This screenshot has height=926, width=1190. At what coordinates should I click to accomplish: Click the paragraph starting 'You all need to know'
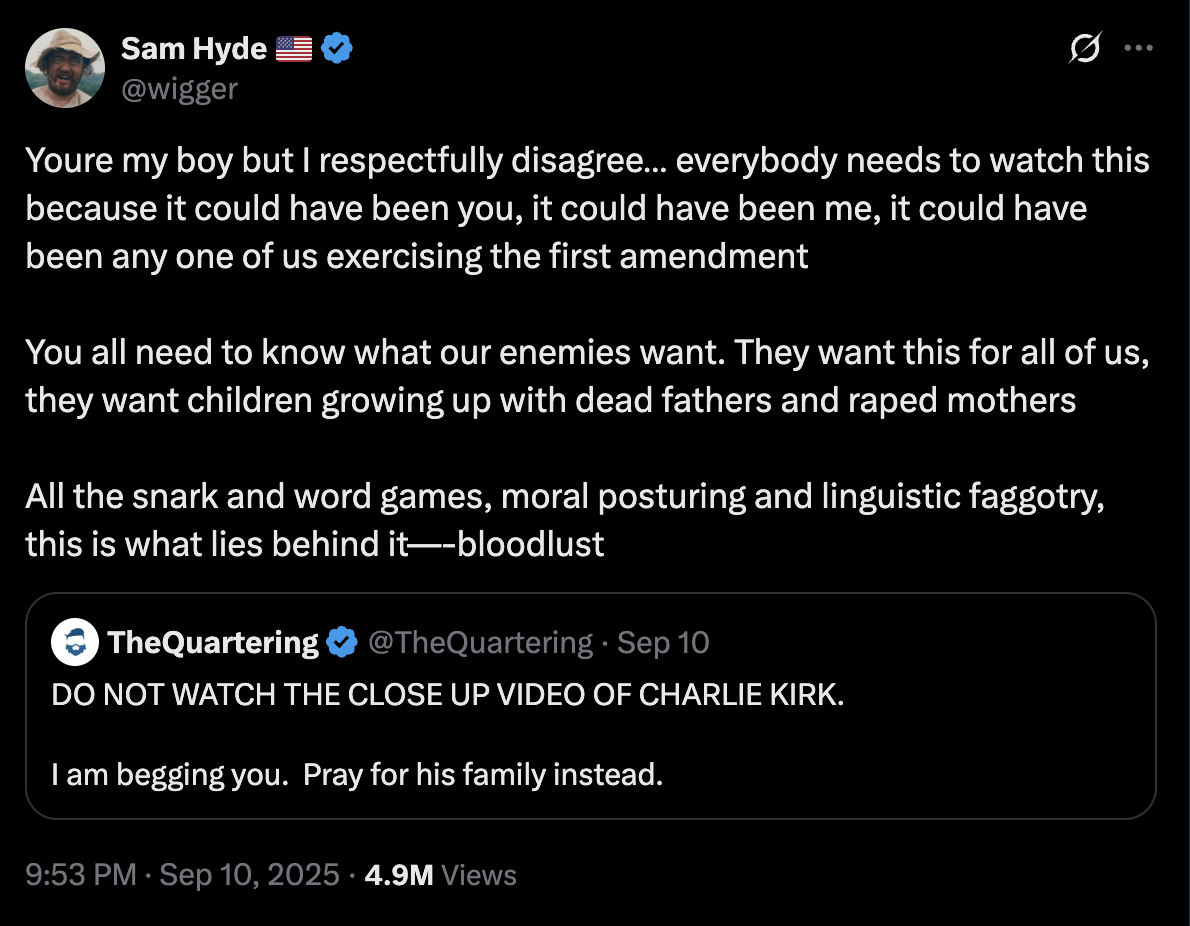coord(587,376)
